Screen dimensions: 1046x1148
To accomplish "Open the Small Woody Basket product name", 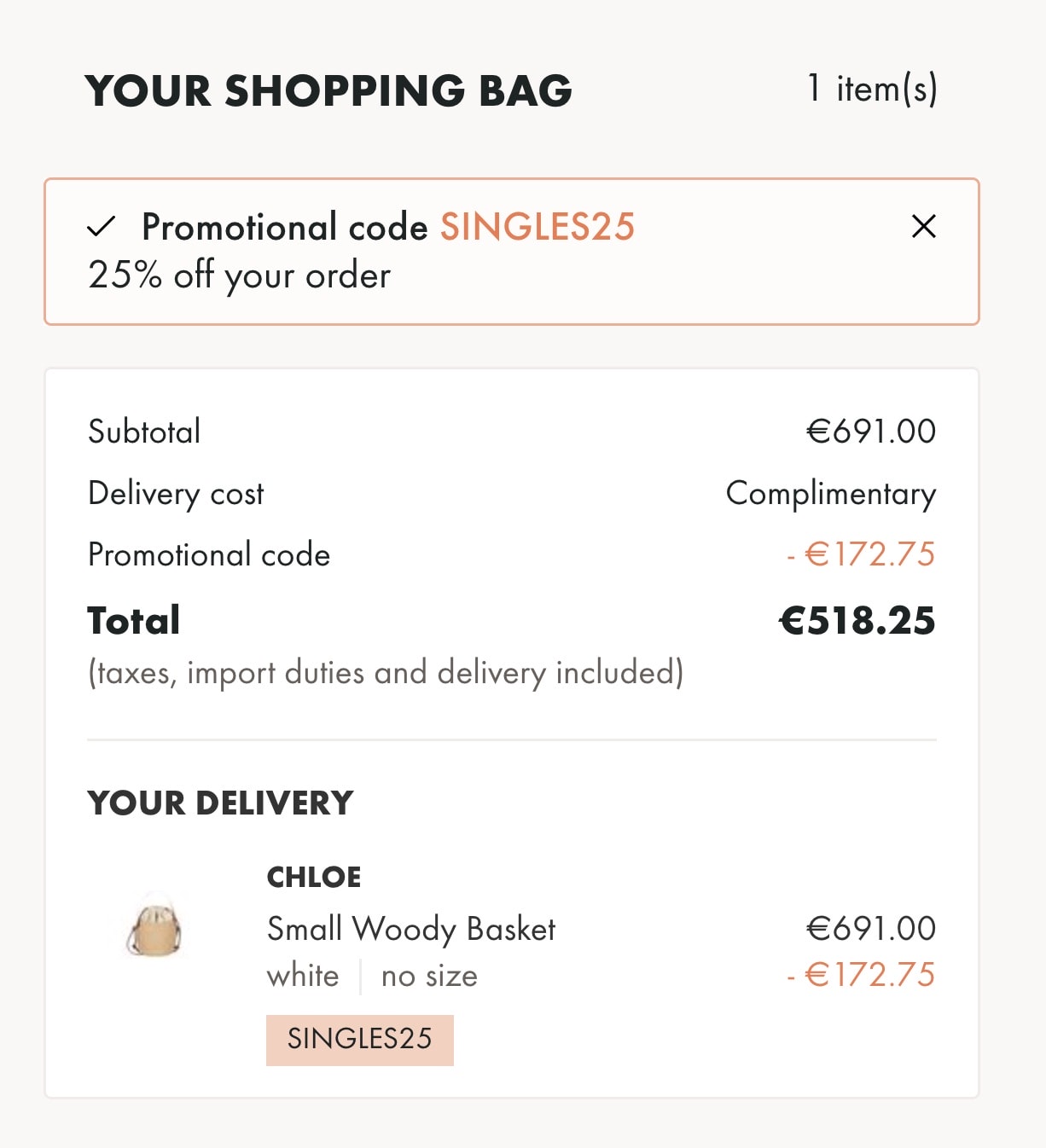I will [x=410, y=929].
